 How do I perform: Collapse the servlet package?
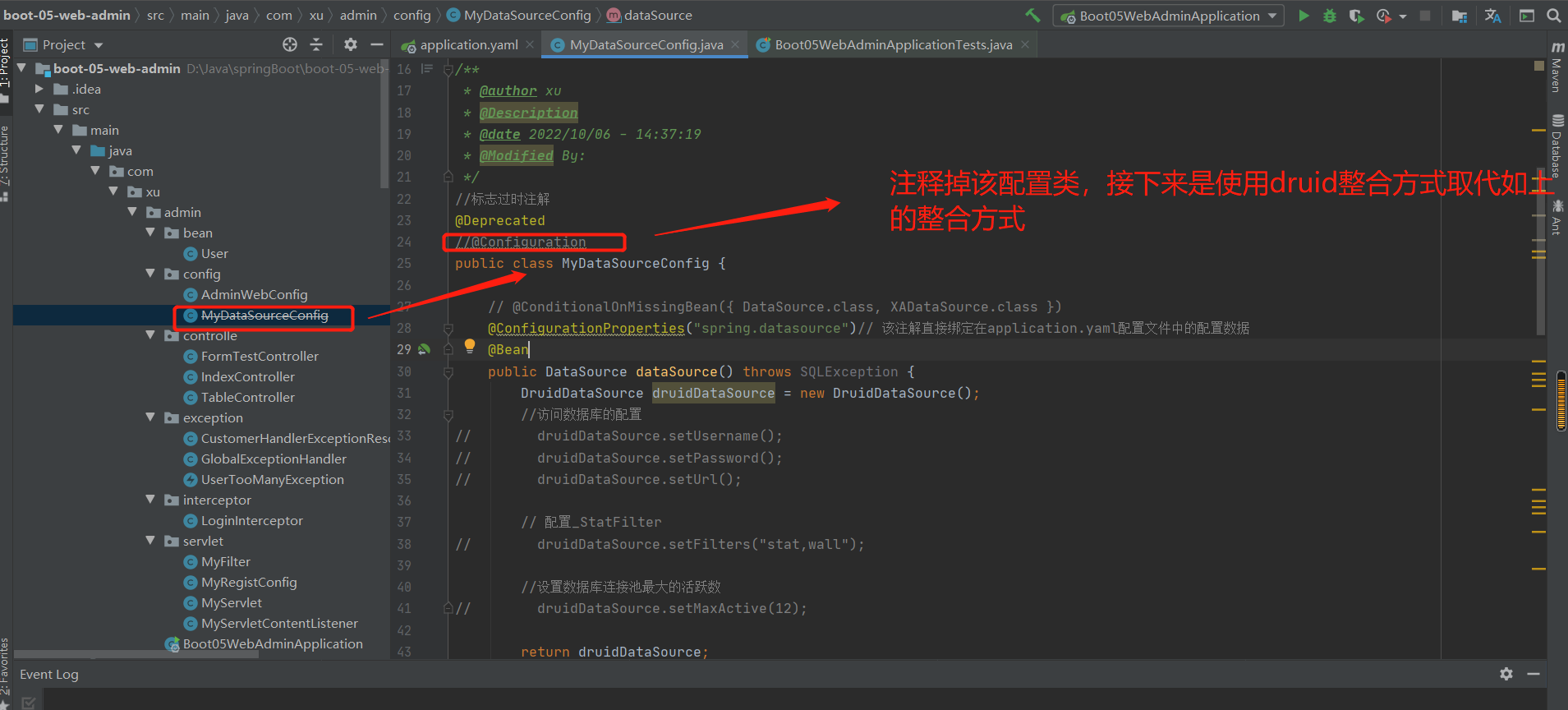click(x=150, y=541)
